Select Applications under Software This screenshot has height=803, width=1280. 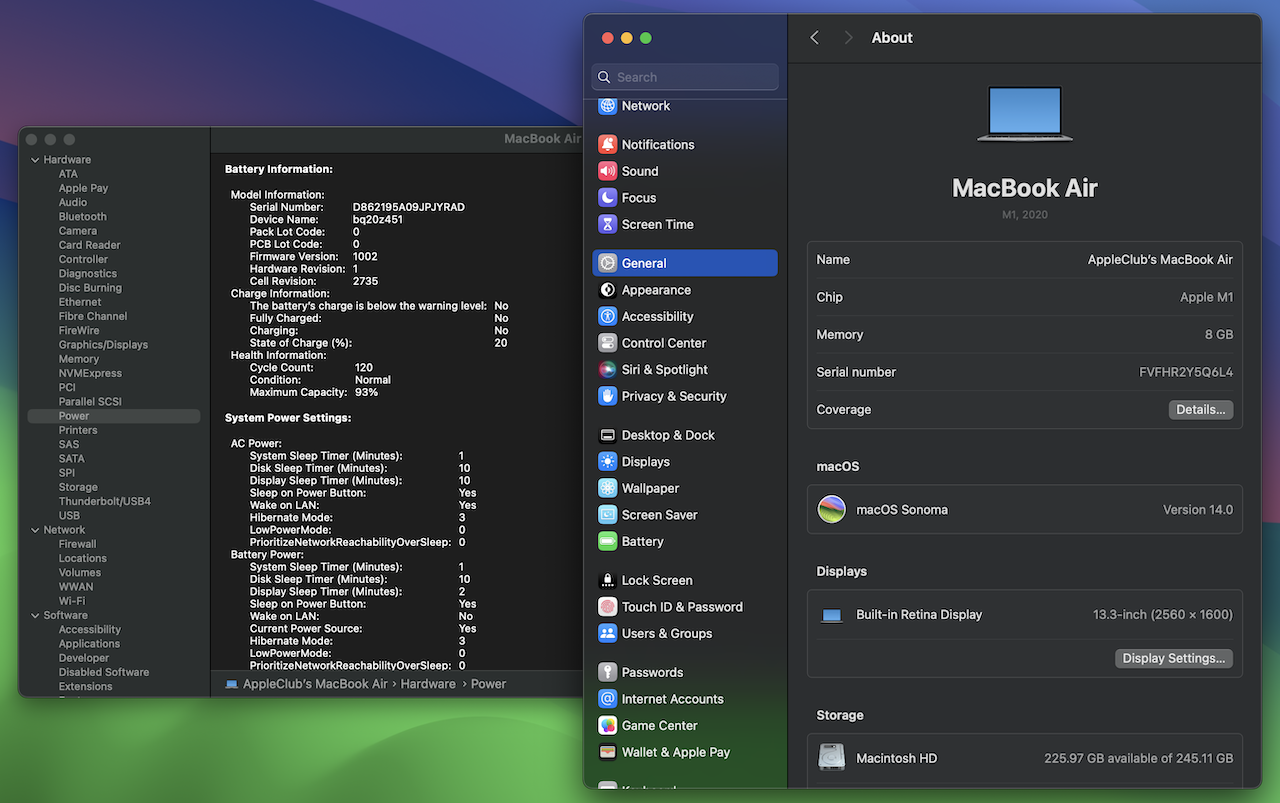(x=89, y=644)
